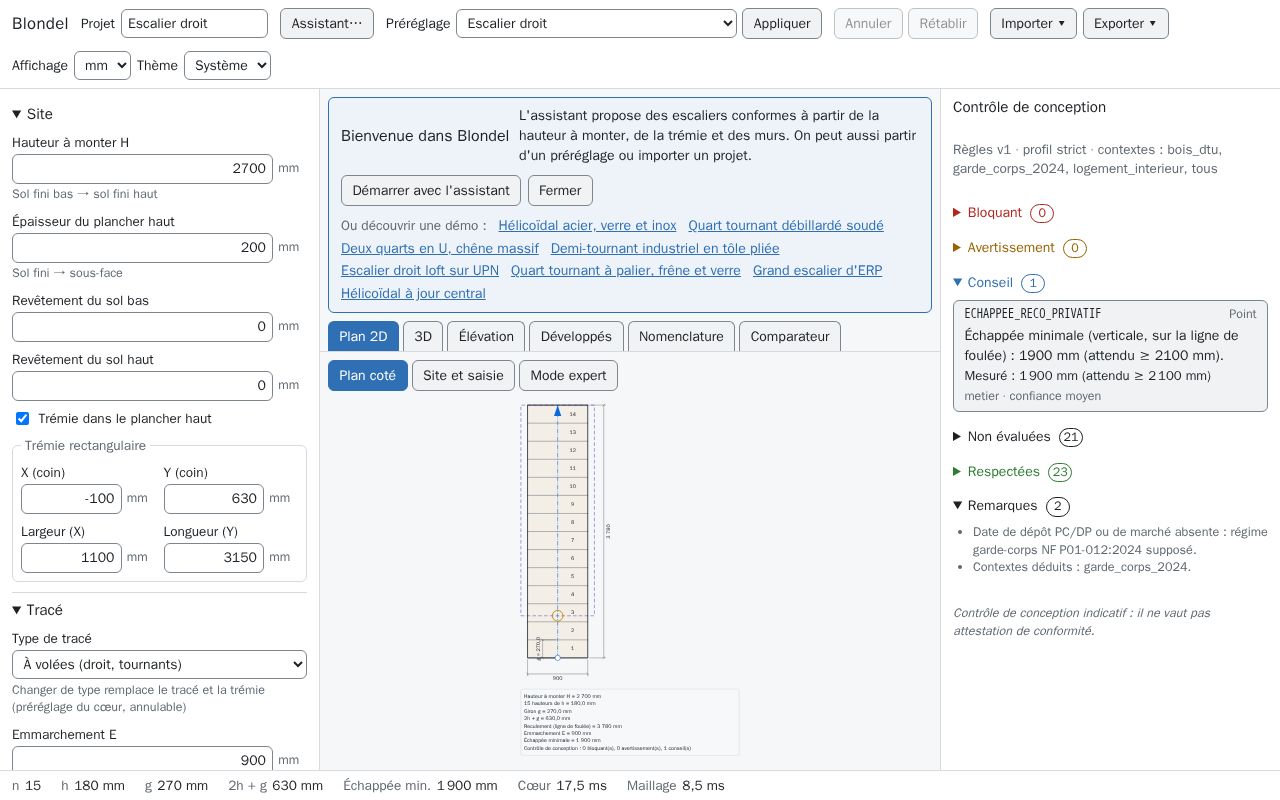
Task: Open the Grand escalier d'ERP demo
Action: (818, 271)
